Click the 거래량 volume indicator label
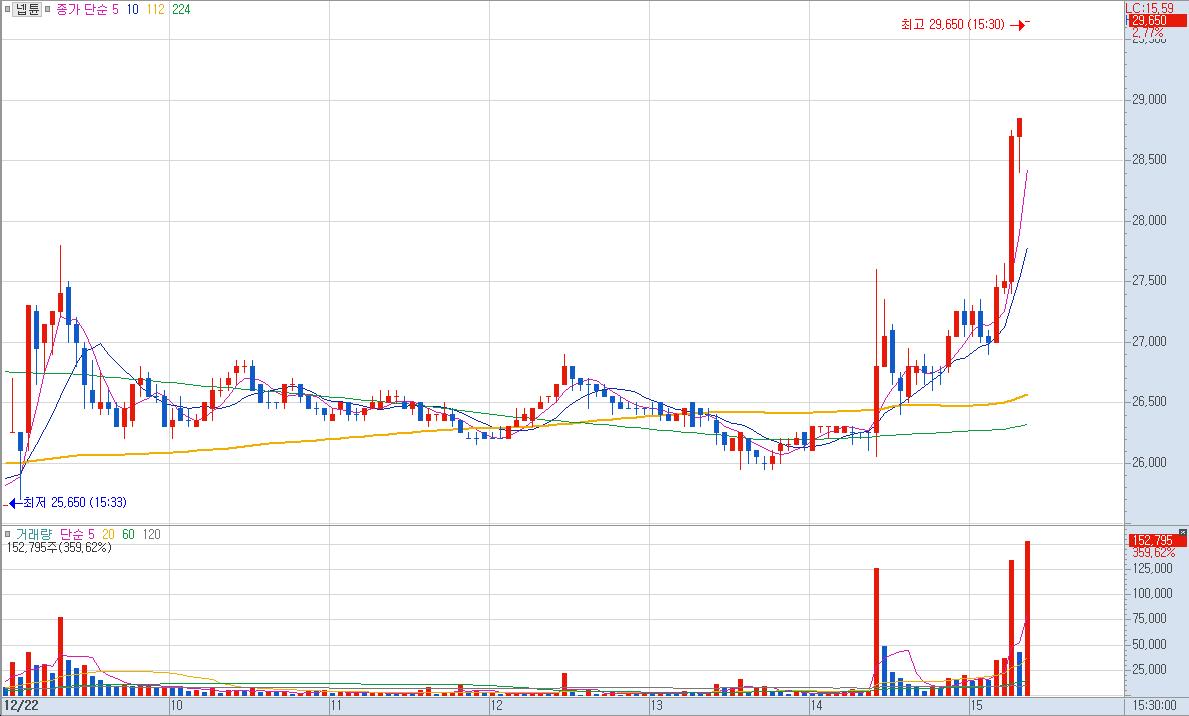1189x716 pixels. 34,534
